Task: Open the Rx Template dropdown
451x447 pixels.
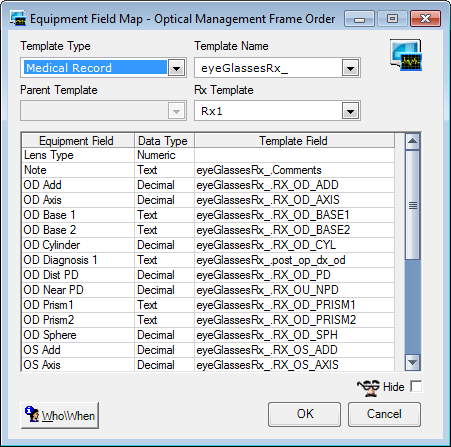Action: pyautogui.click(x=350, y=111)
